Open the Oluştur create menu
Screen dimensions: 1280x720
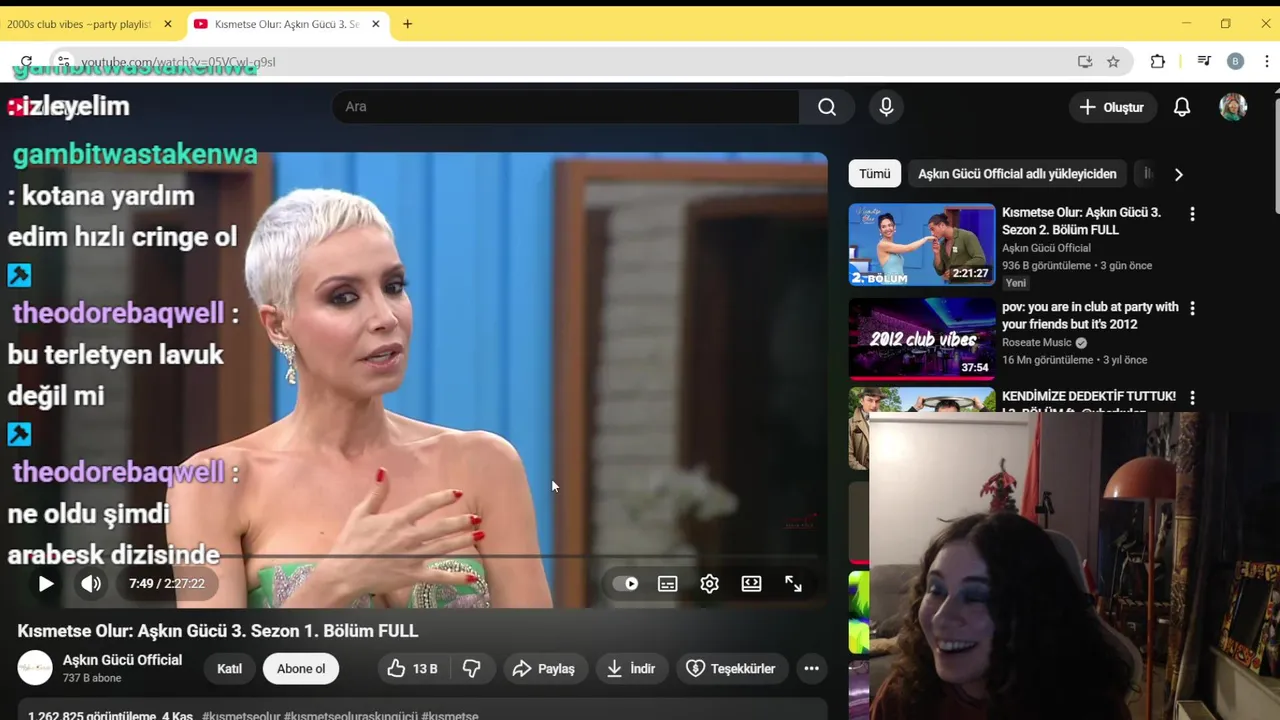click(x=1112, y=107)
